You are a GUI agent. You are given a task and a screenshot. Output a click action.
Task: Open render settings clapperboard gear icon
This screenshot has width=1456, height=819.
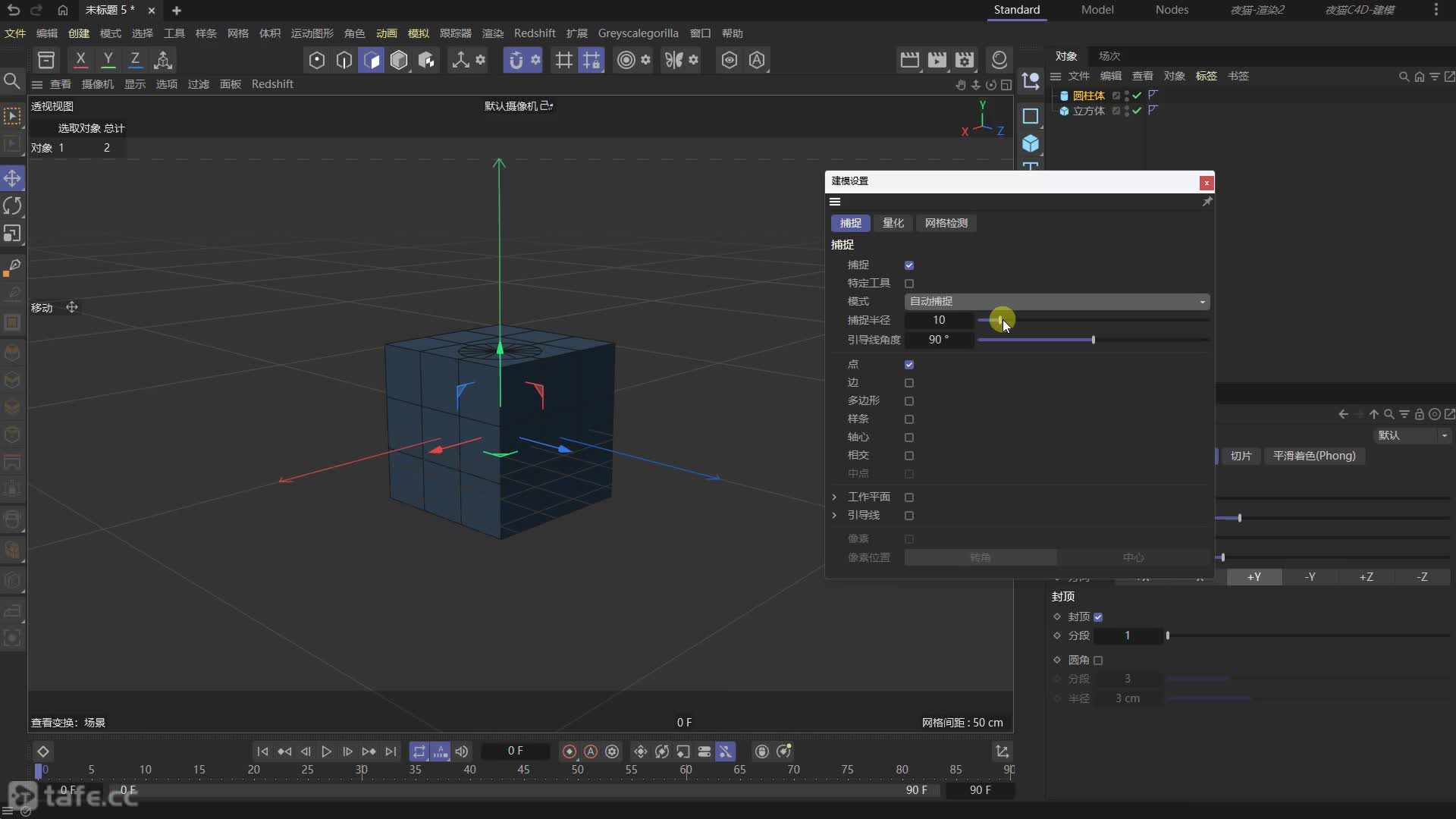click(965, 60)
